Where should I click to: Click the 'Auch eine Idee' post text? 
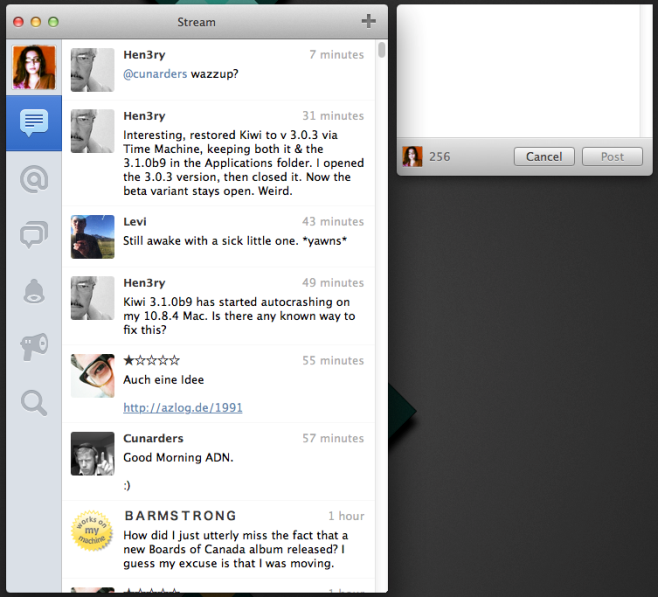[x=164, y=380]
